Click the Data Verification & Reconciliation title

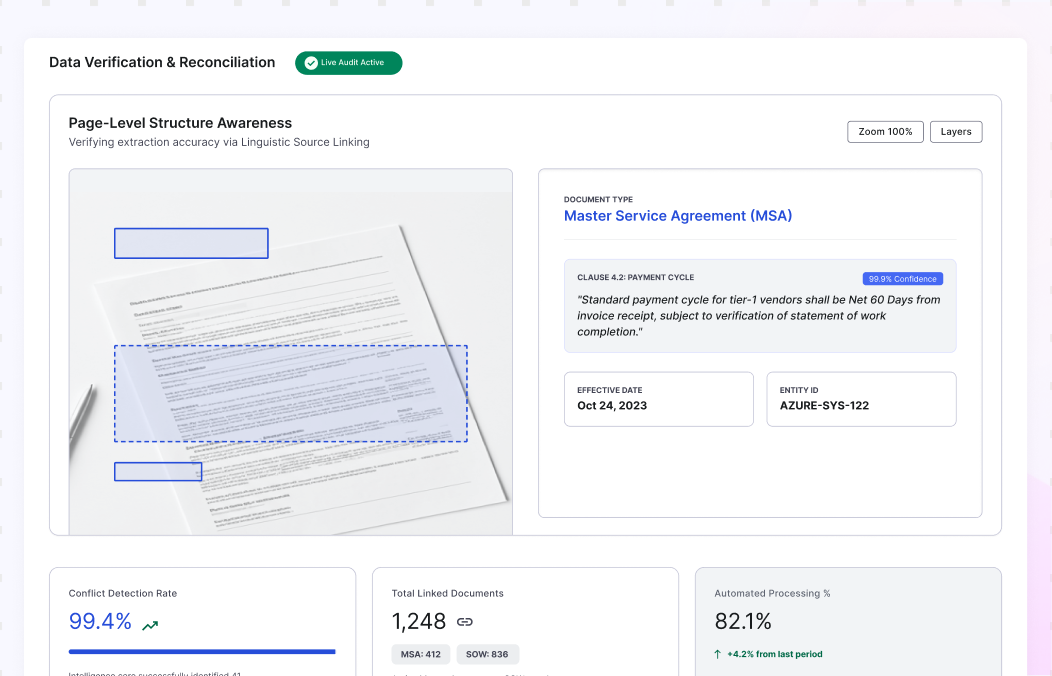162,62
